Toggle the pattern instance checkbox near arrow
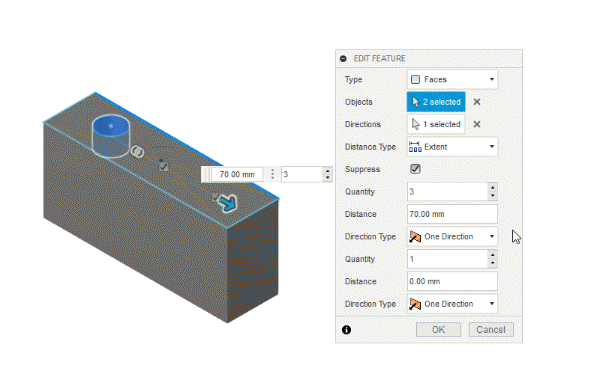This screenshot has height=374, width=600. tap(215, 197)
